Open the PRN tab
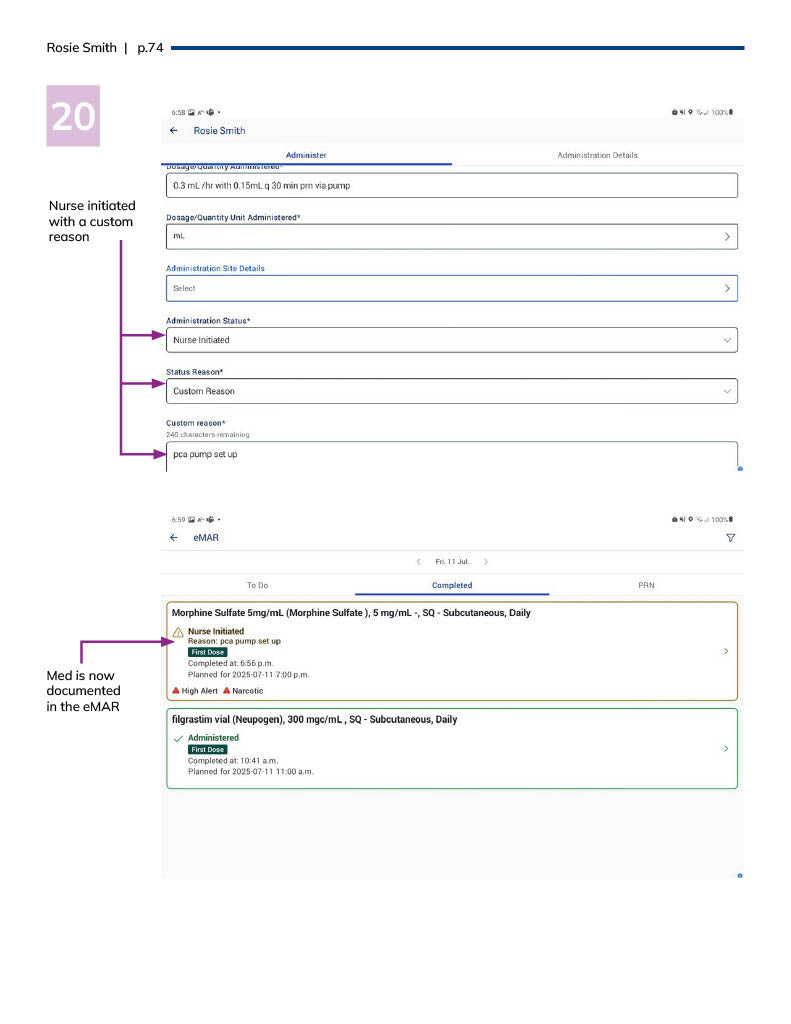 coord(646,585)
